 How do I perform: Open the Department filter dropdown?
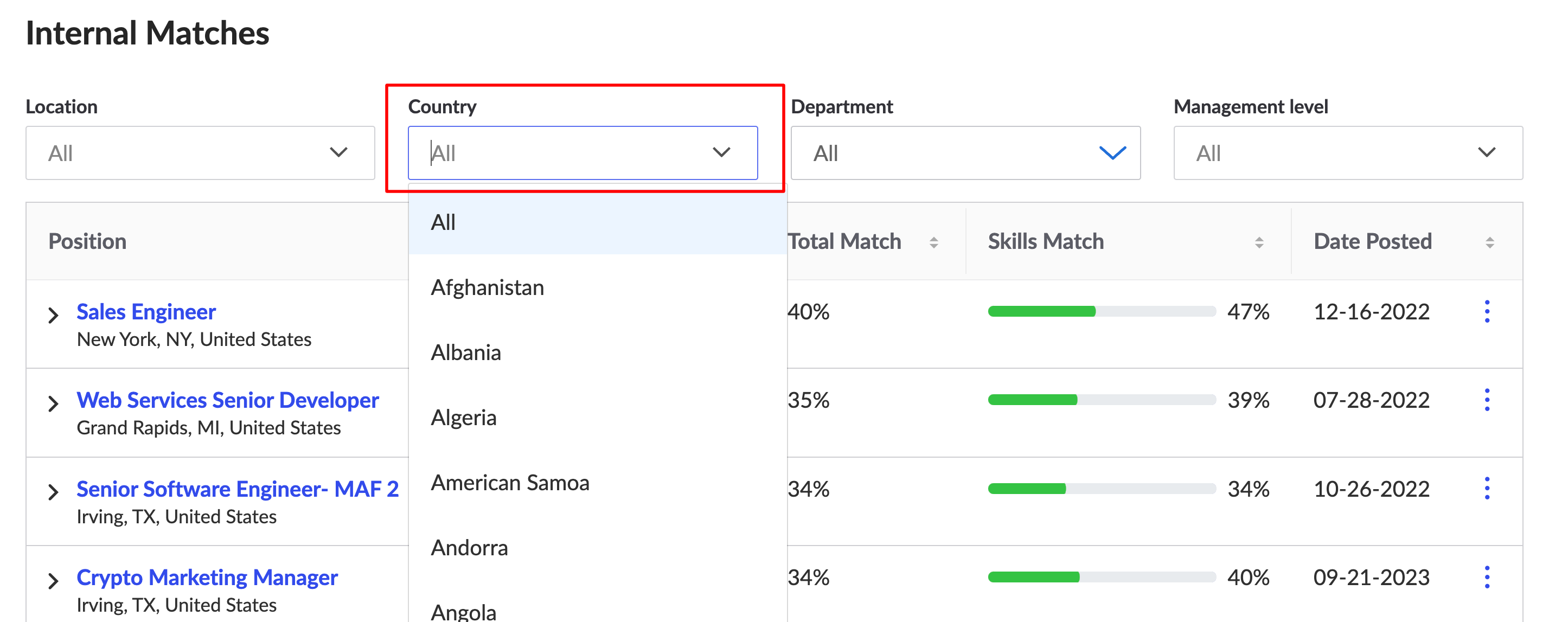965,153
